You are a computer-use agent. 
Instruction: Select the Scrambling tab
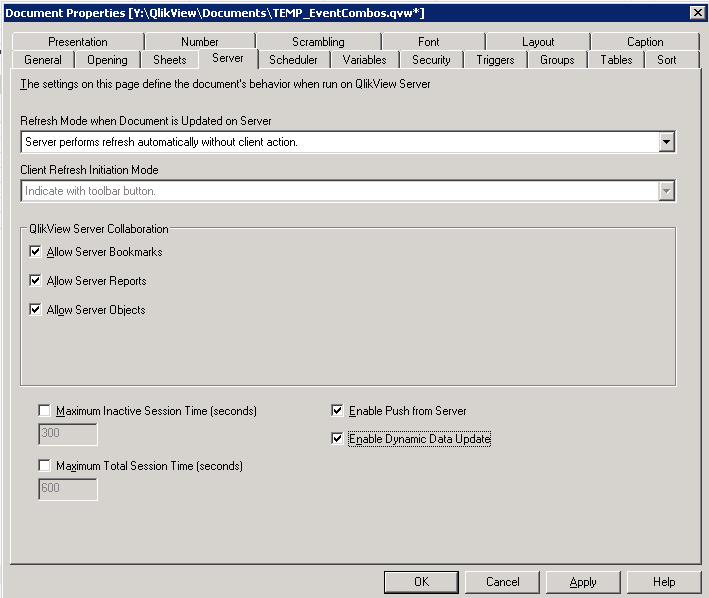pyautogui.click(x=318, y=42)
